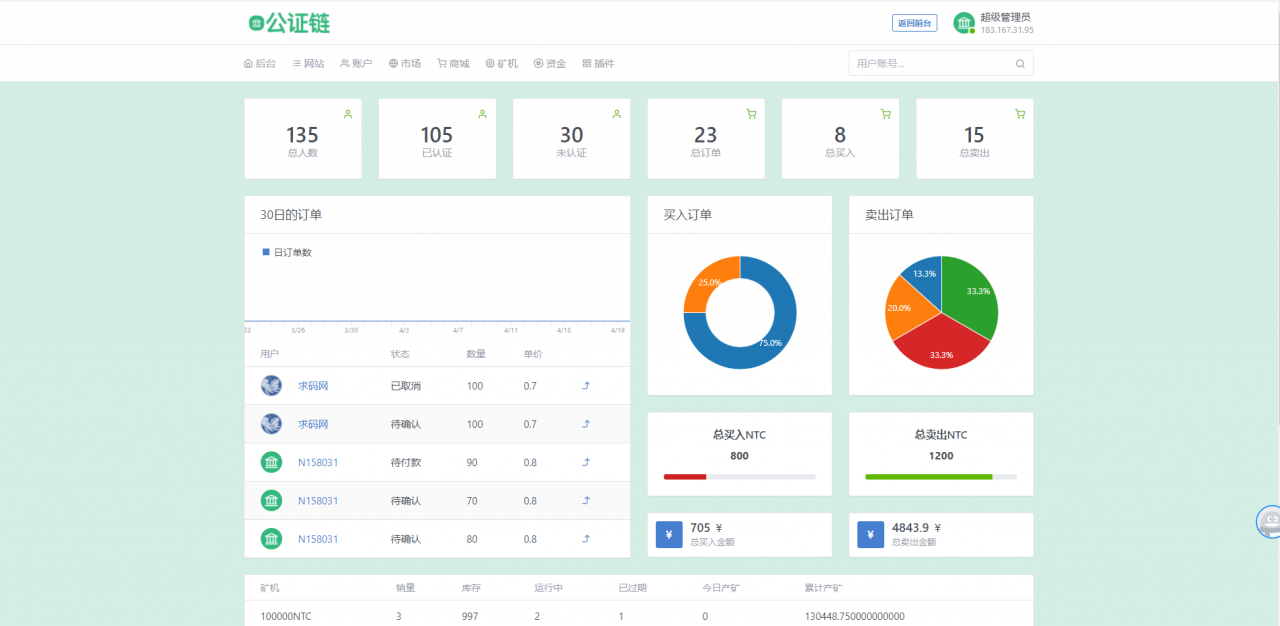The width and height of the screenshot is (1280, 626).
Task: Click share arrow for 已取消 order row
Action: coord(586,386)
